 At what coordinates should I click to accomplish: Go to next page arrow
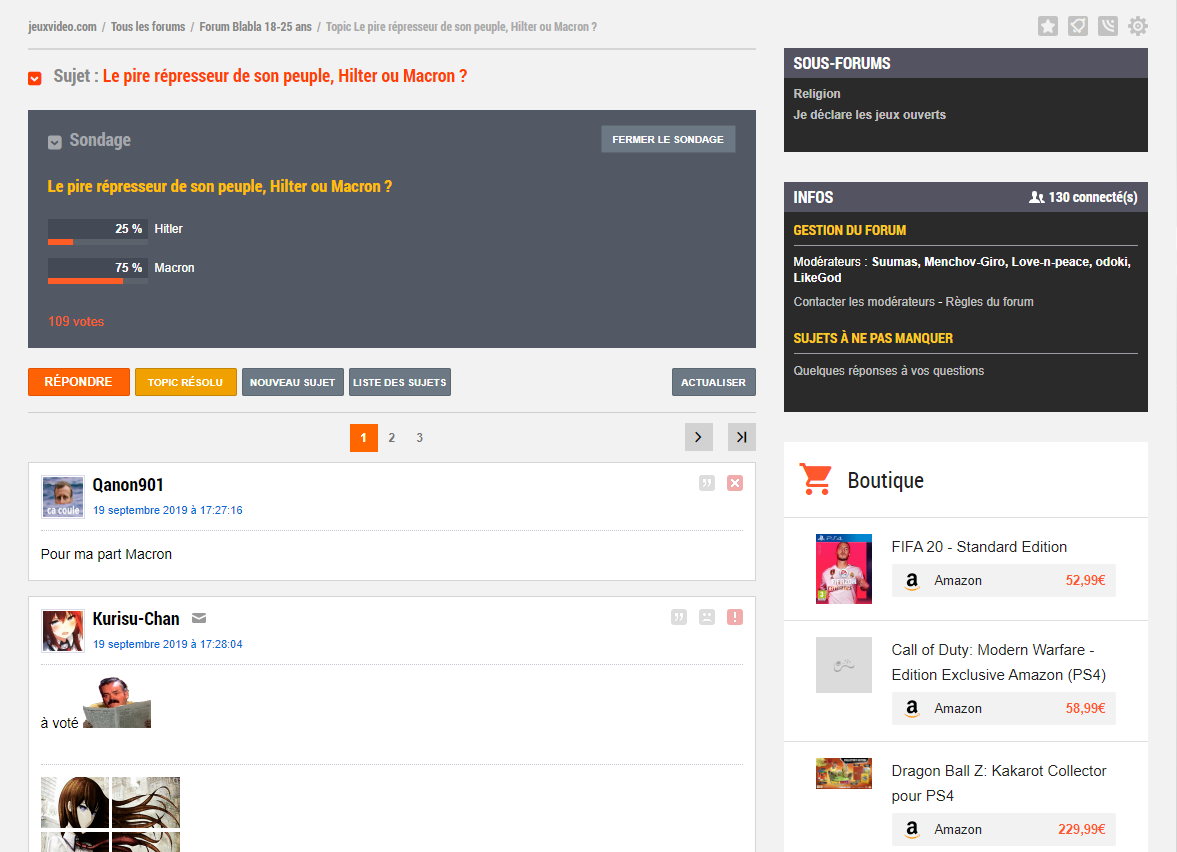click(x=698, y=437)
